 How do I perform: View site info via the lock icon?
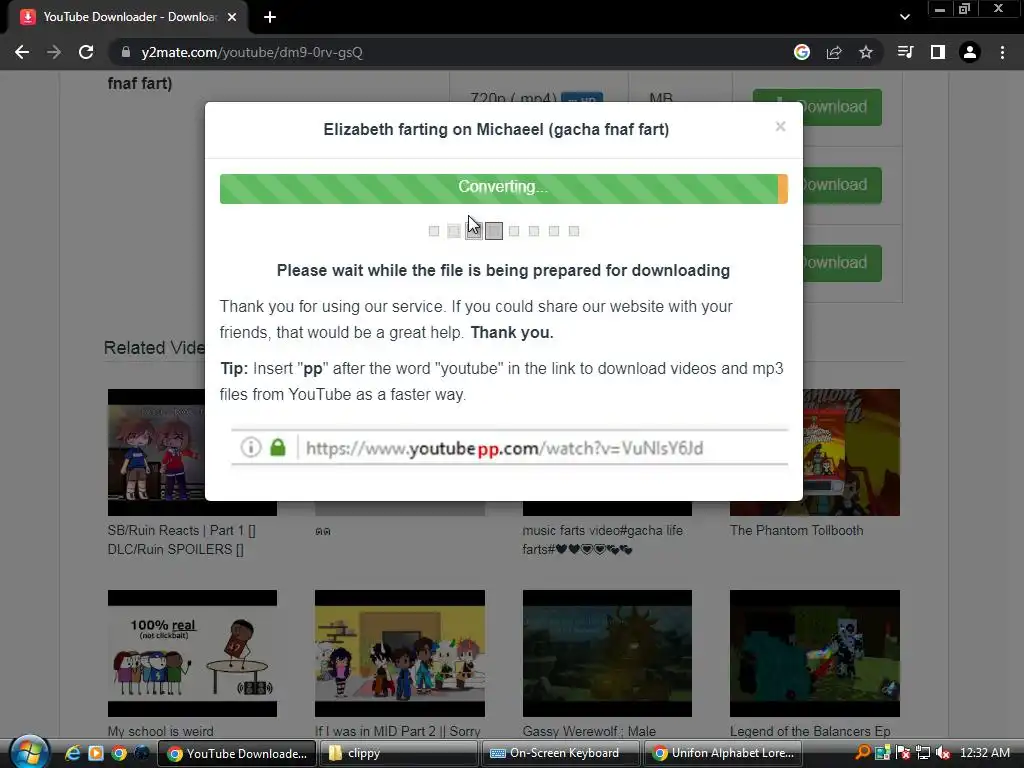(x=126, y=52)
